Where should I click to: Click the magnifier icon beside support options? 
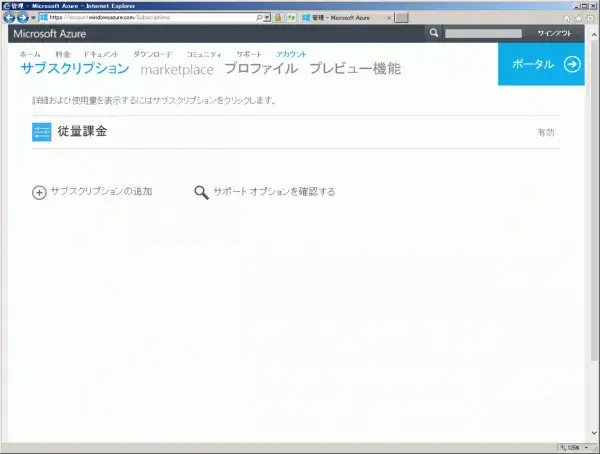click(x=201, y=193)
